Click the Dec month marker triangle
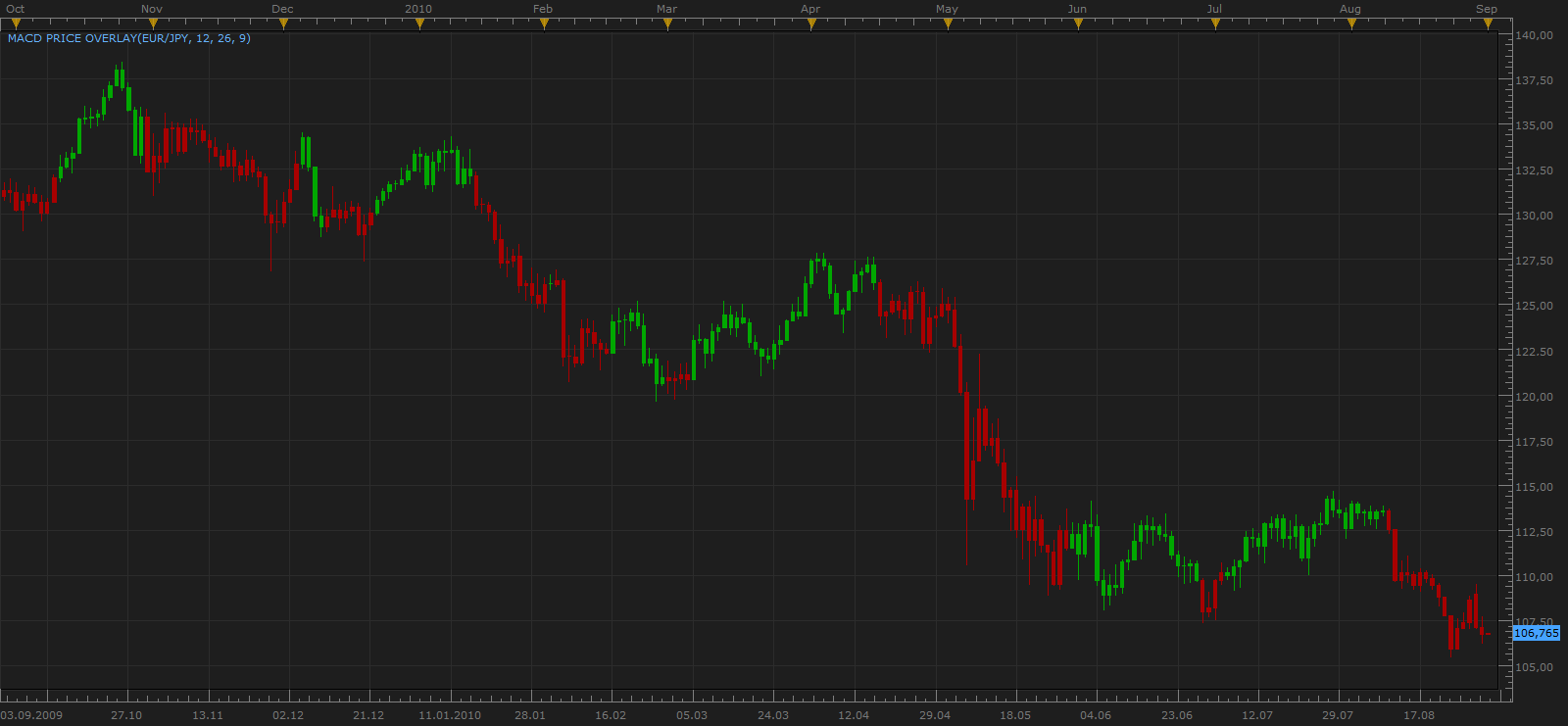The image size is (1568, 726). (x=283, y=24)
